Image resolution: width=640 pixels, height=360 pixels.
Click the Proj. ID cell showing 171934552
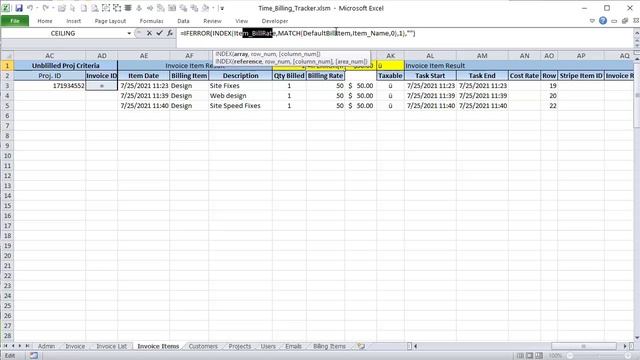pos(49,86)
